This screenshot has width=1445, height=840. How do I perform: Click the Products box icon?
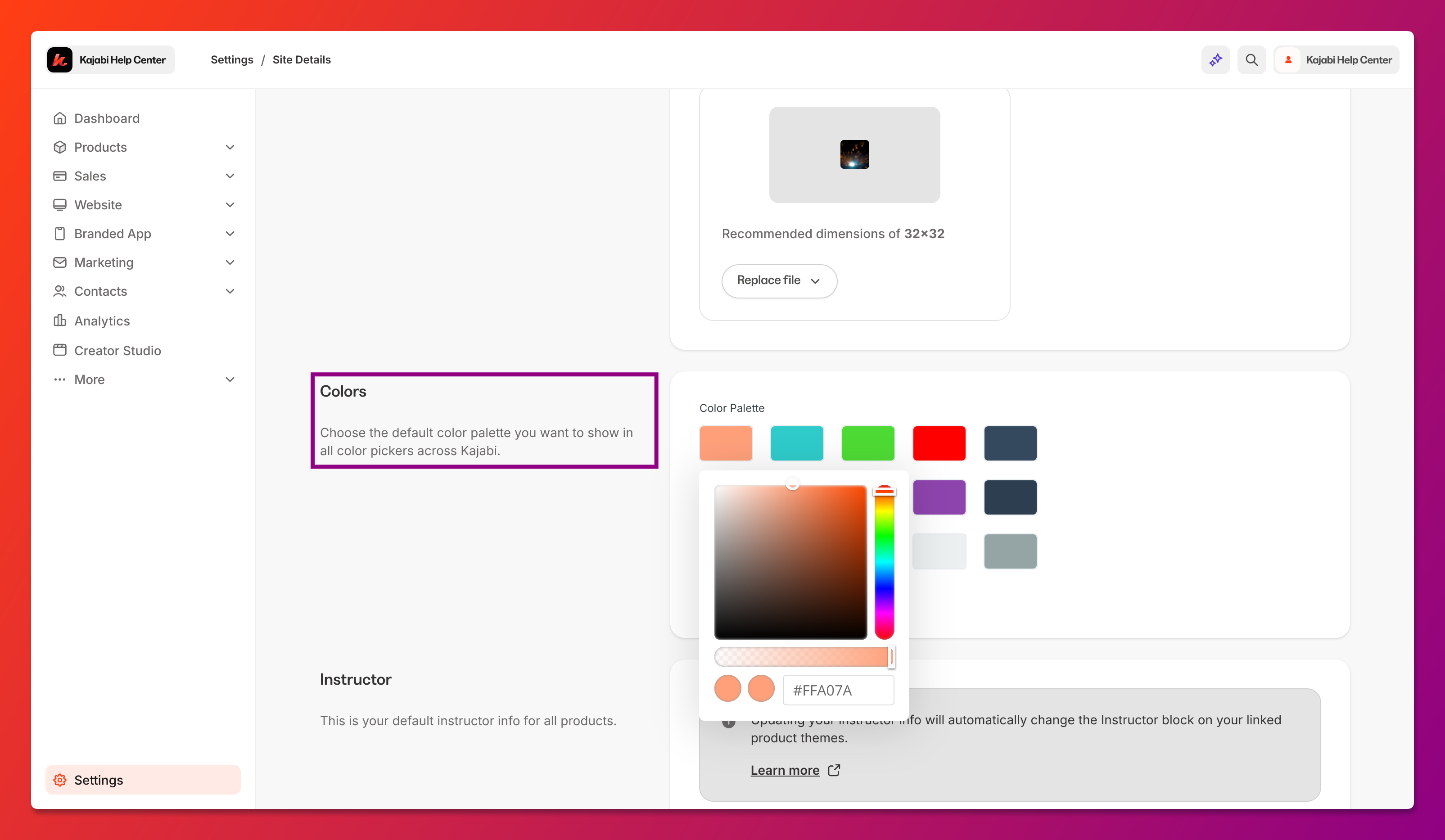pos(59,147)
